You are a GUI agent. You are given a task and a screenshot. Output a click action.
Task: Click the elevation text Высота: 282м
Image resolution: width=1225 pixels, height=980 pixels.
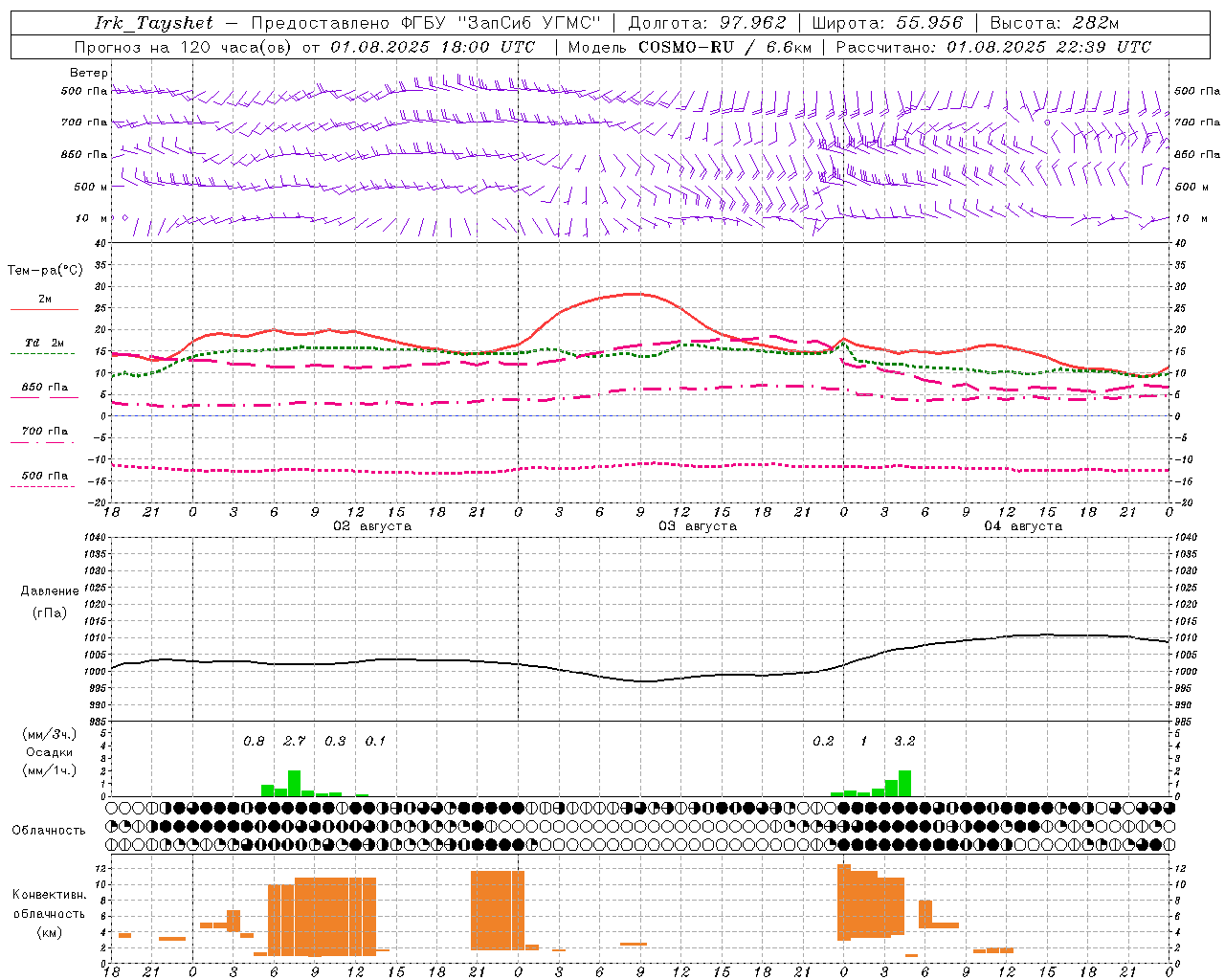tap(1054, 23)
